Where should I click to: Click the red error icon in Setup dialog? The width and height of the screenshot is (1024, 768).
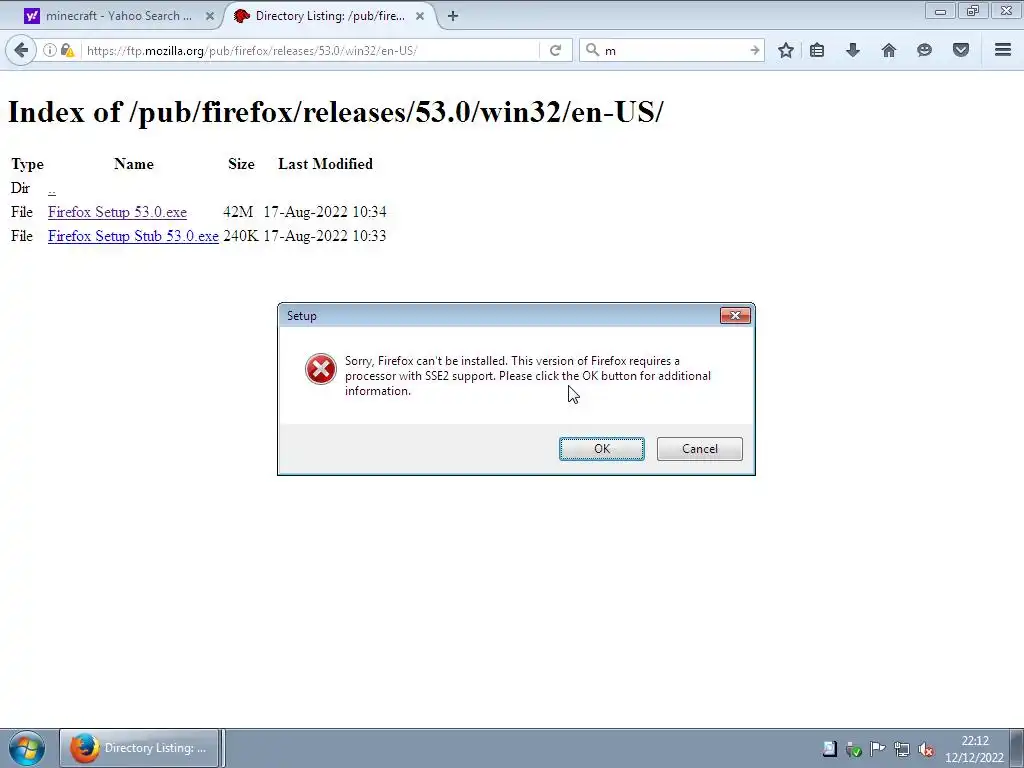[321, 369]
